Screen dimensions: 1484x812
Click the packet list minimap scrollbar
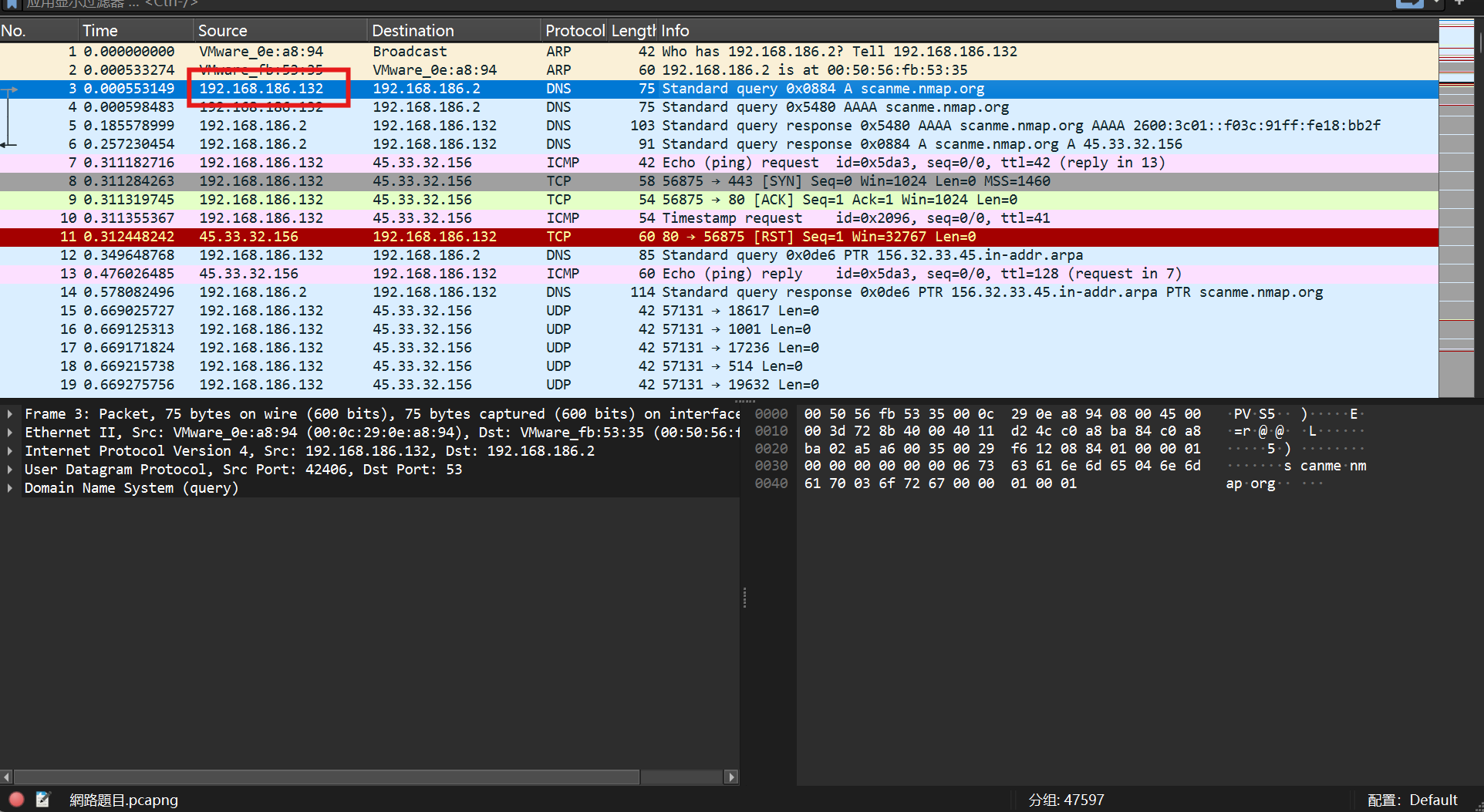click(1456, 208)
